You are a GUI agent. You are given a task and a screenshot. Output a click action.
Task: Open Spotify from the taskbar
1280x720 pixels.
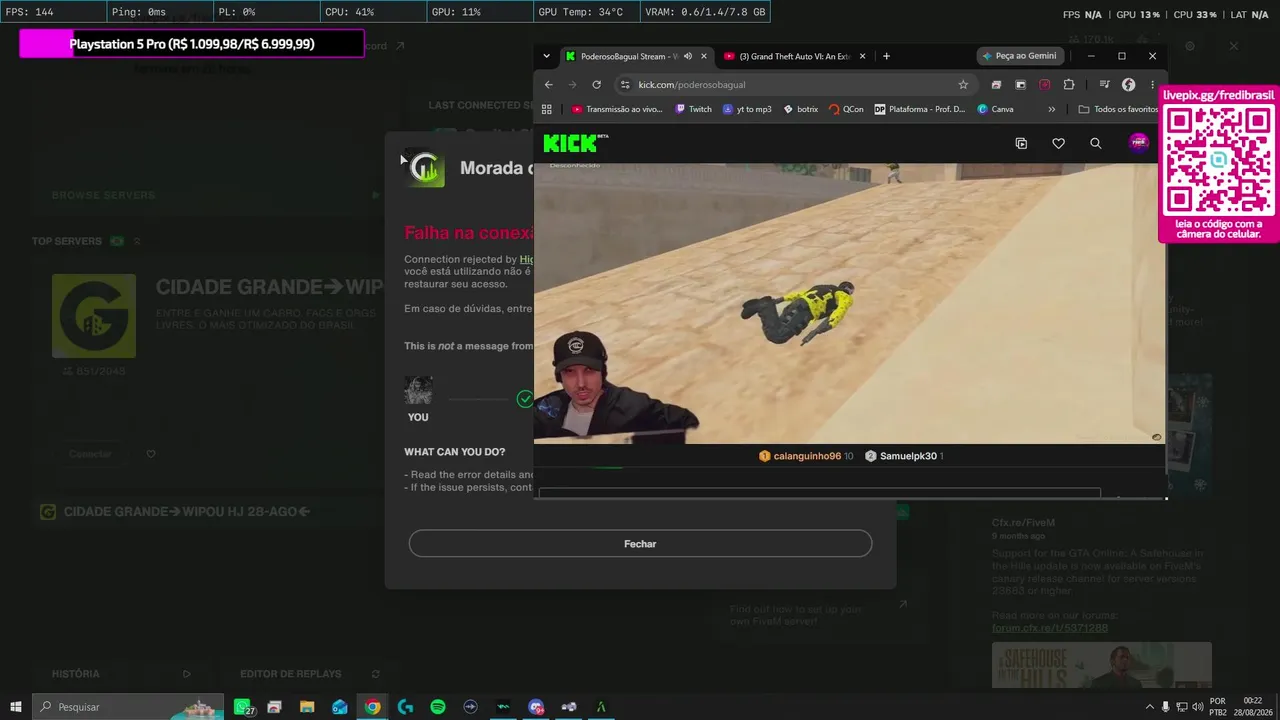coord(438,707)
